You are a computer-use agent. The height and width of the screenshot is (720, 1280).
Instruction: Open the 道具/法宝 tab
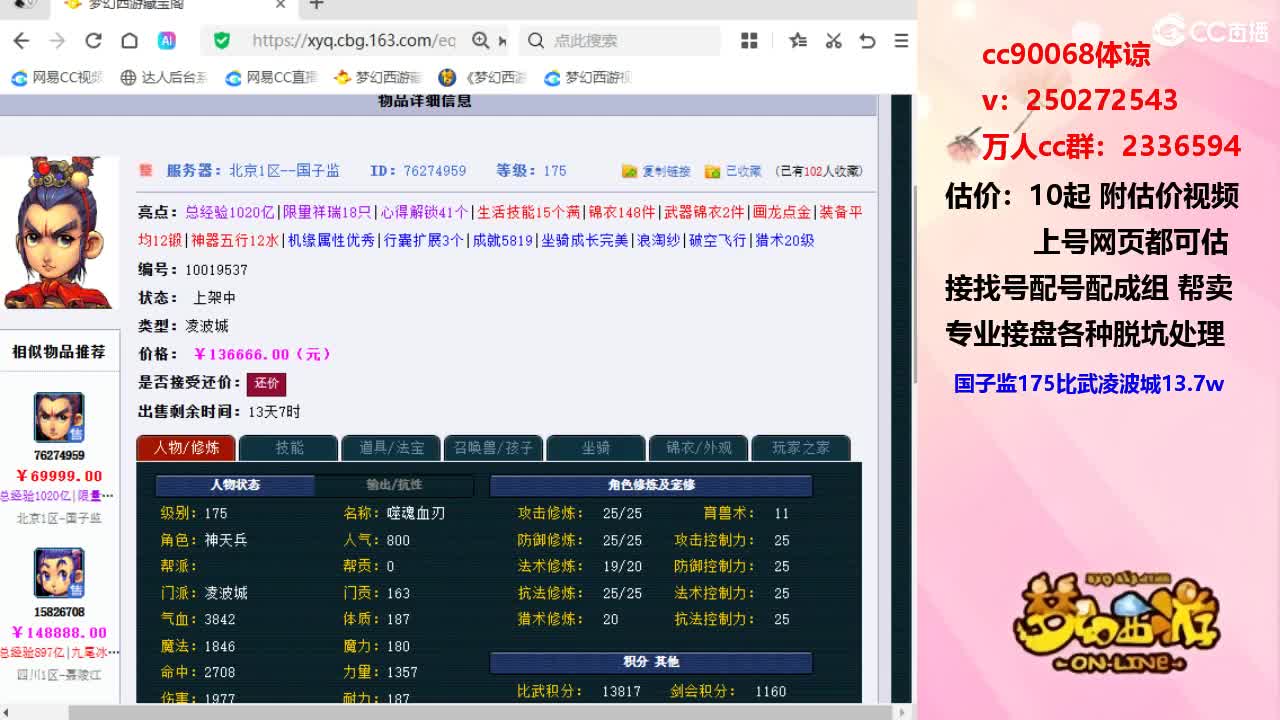click(x=391, y=448)
